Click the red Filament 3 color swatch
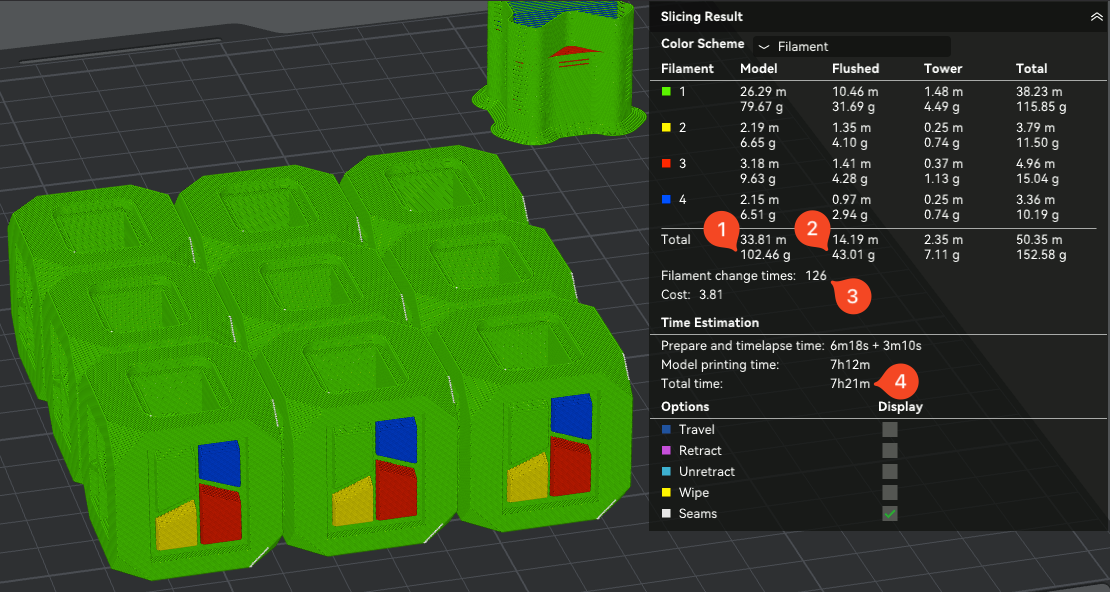The width and height of the screenshot is (1110, 592). coord(666,164)
